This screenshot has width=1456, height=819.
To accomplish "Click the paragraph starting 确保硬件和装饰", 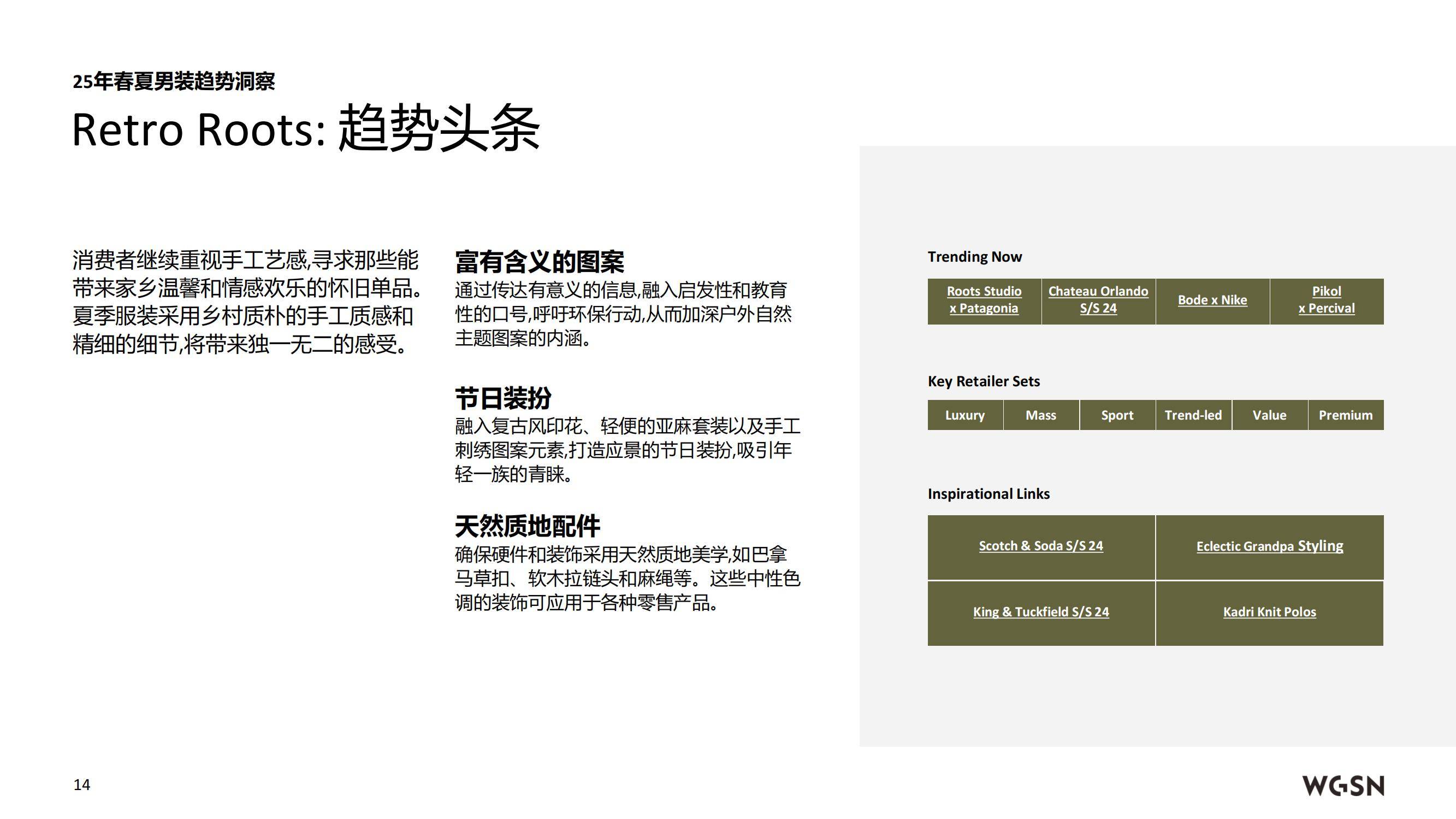I will 628,579.
